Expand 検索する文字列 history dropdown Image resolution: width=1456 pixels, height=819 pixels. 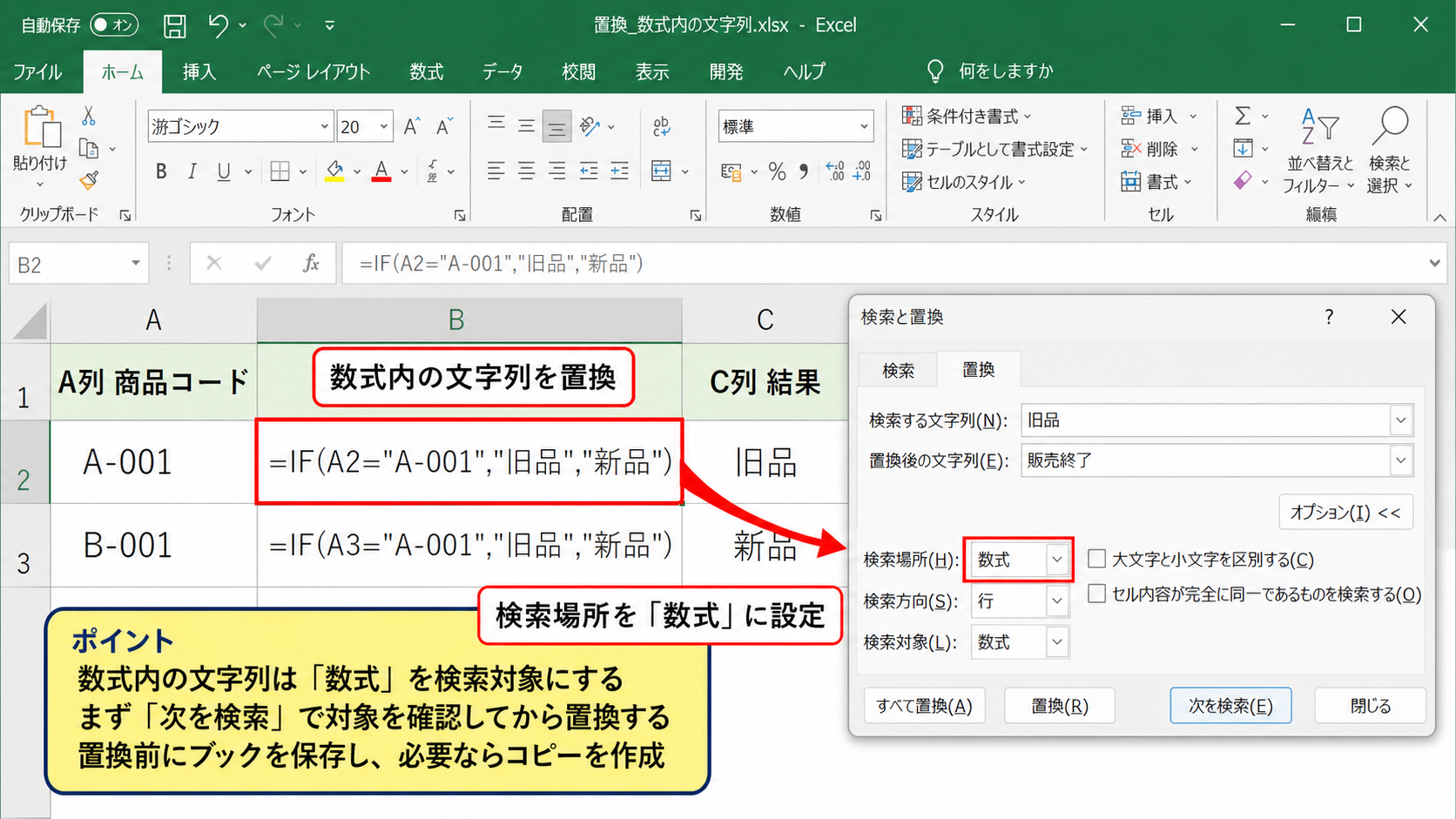(1400, 420)
